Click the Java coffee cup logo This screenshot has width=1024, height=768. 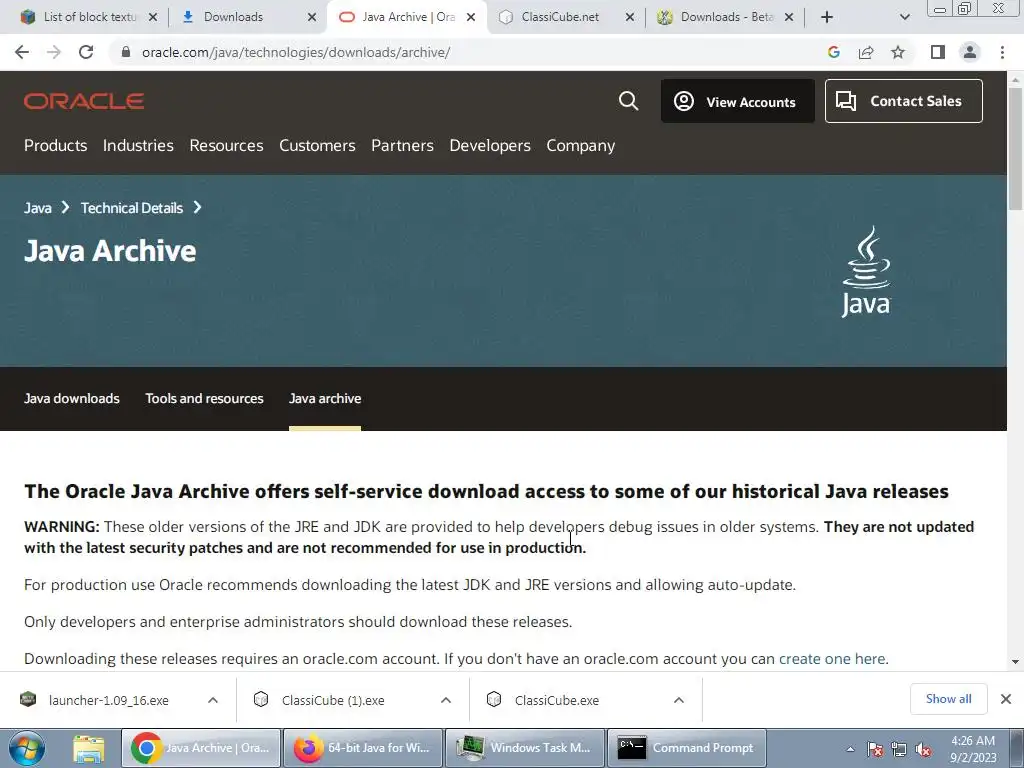coord(866,271)
